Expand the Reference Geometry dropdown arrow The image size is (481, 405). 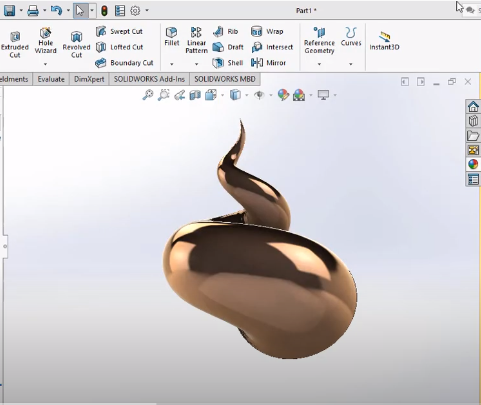[x=319, y=64]
